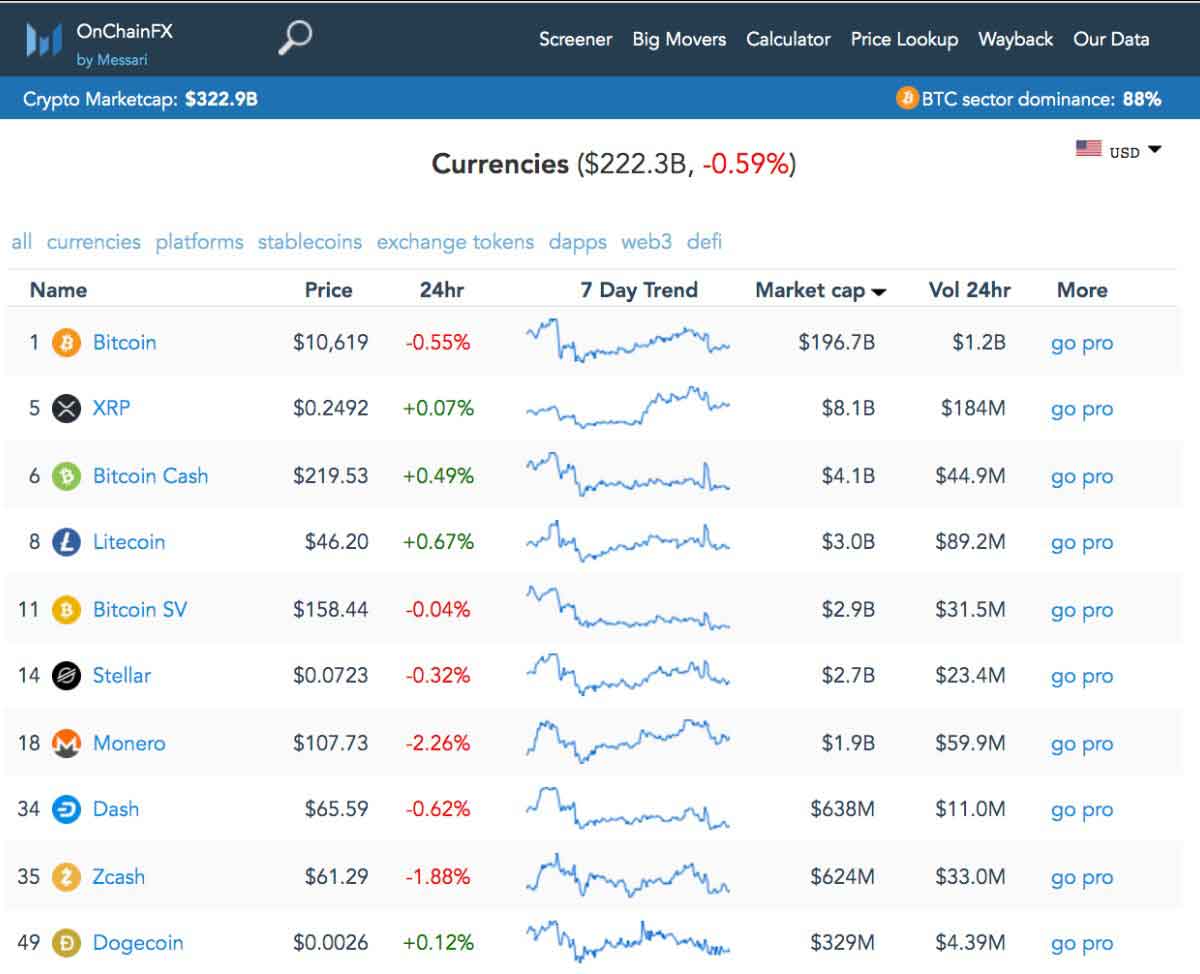Filter the list by 'defi'

(704, 242)
